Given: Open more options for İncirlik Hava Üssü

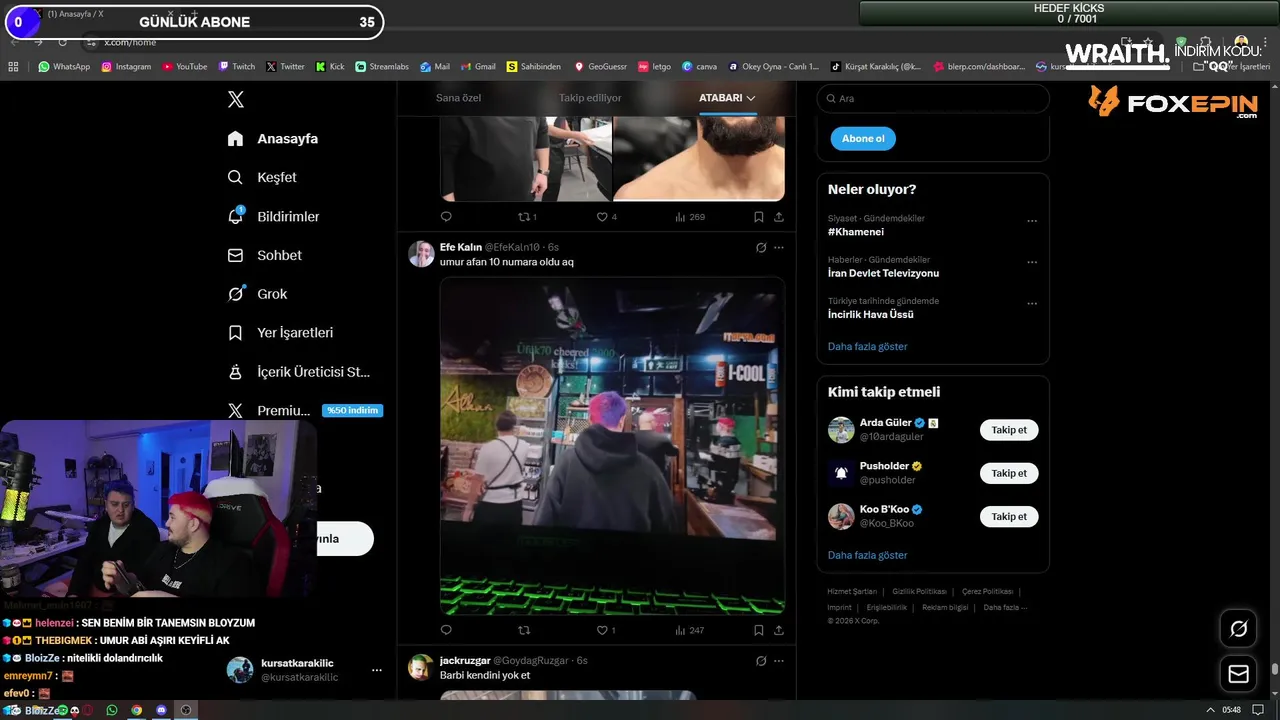Looking at the screenshot, I should coord(1032,303).
